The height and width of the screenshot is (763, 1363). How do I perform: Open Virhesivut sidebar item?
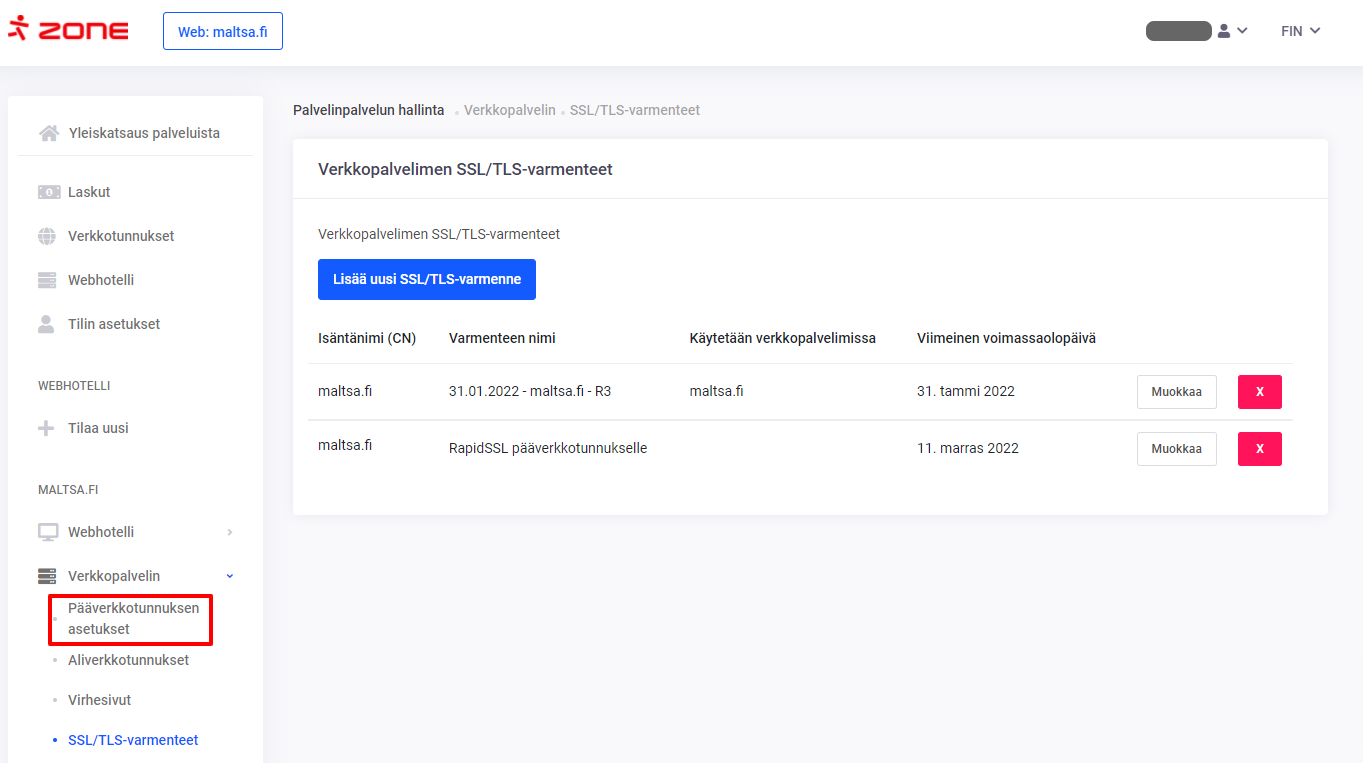(99, 700)
